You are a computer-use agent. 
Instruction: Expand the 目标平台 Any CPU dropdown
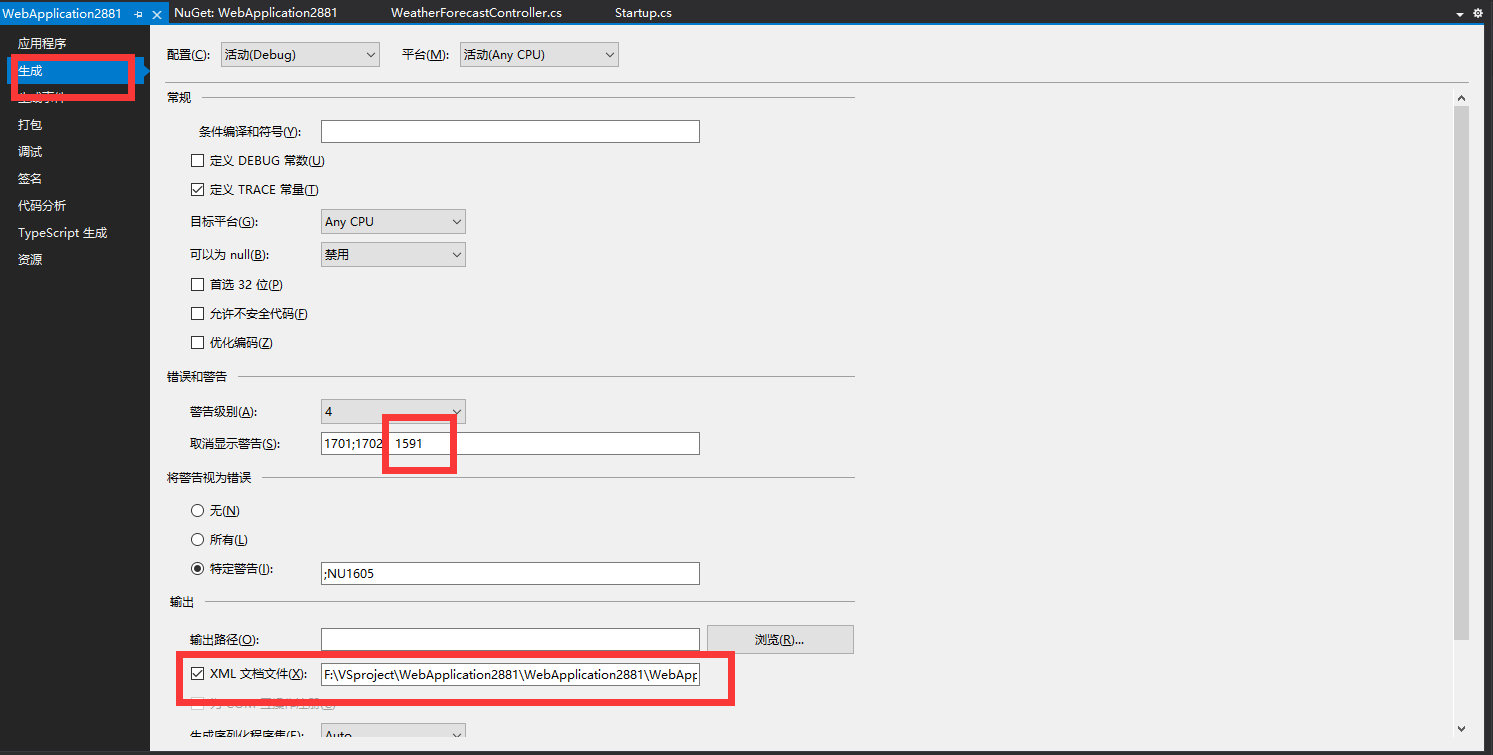(393, 222)
